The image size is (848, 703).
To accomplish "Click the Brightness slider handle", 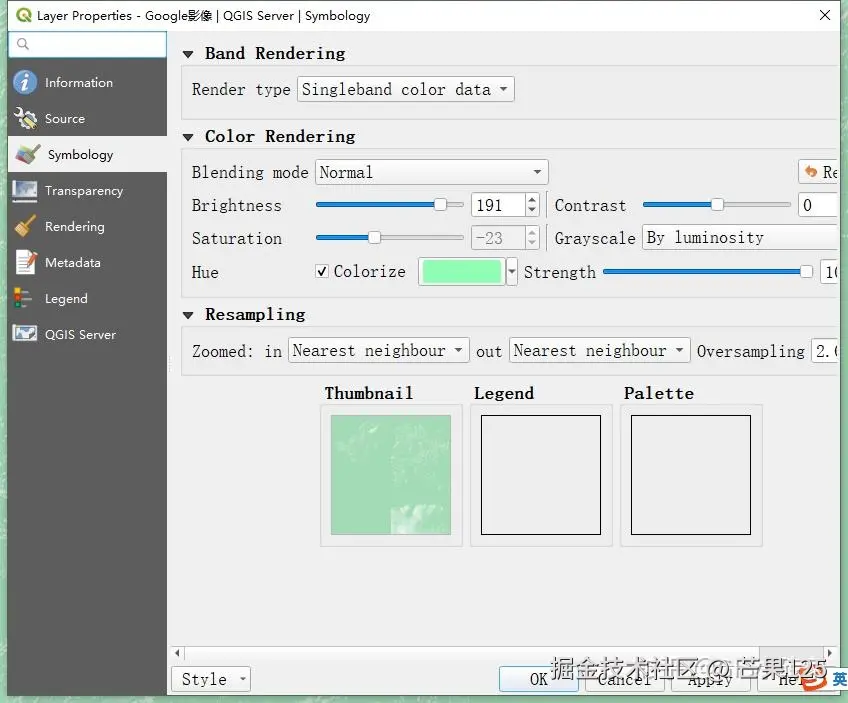I will click(441, 204).
